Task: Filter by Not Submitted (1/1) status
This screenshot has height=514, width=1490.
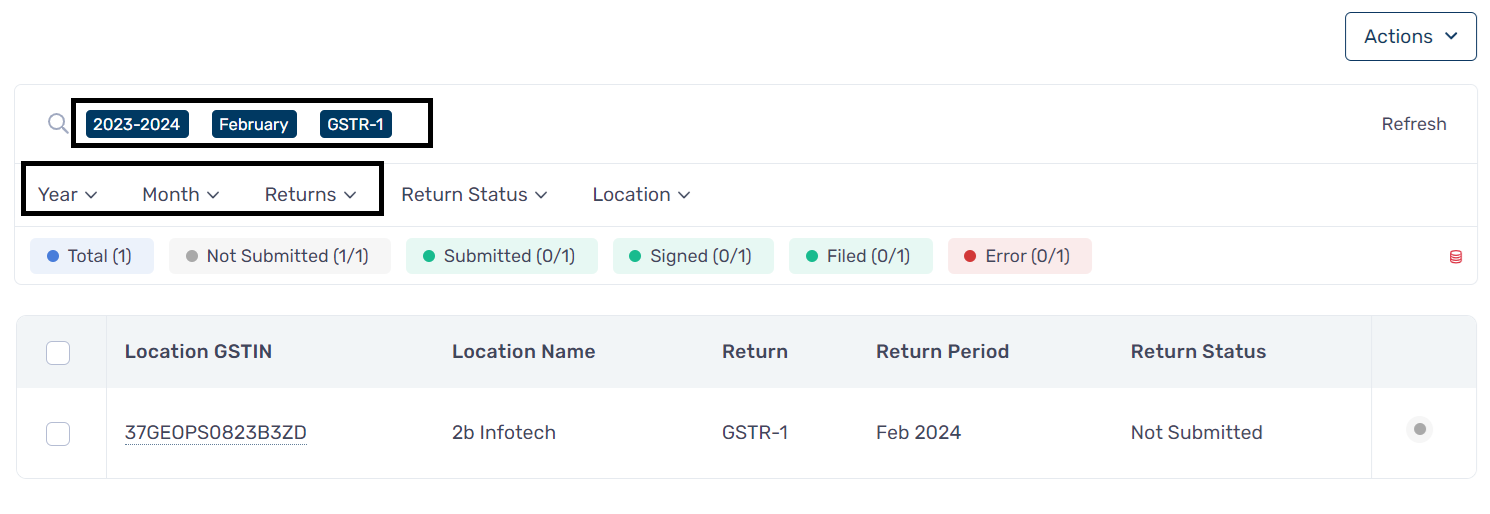Action: tap(280, 256)
